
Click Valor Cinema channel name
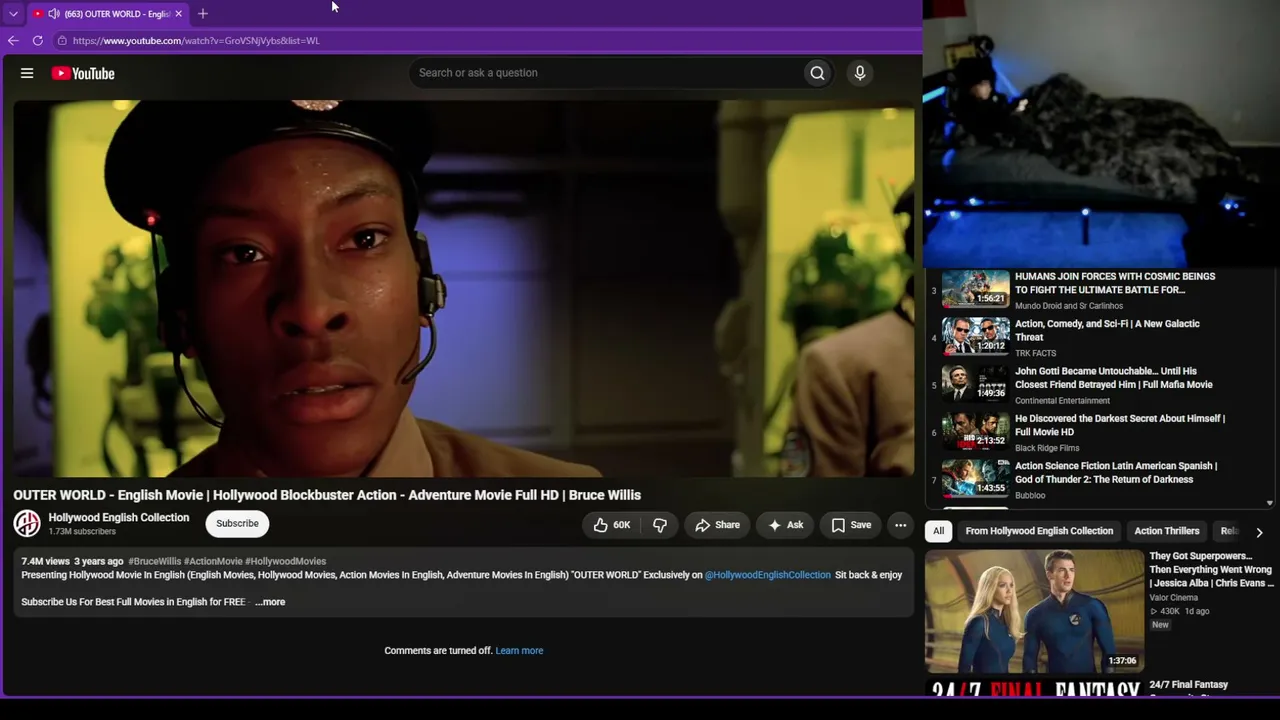tap(1173, 598)
